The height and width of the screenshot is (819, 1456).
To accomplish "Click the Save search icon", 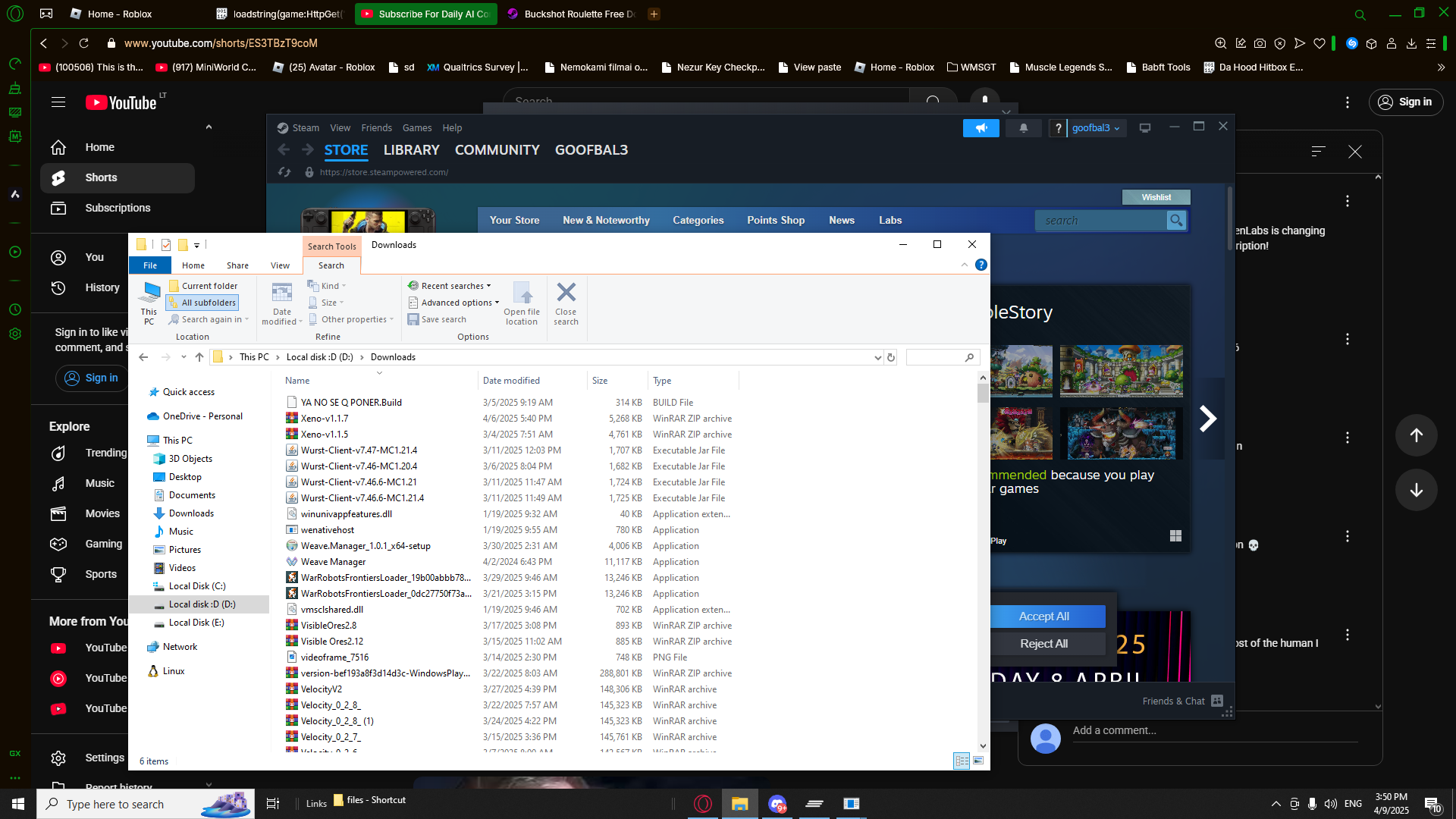I will [413, 319].
